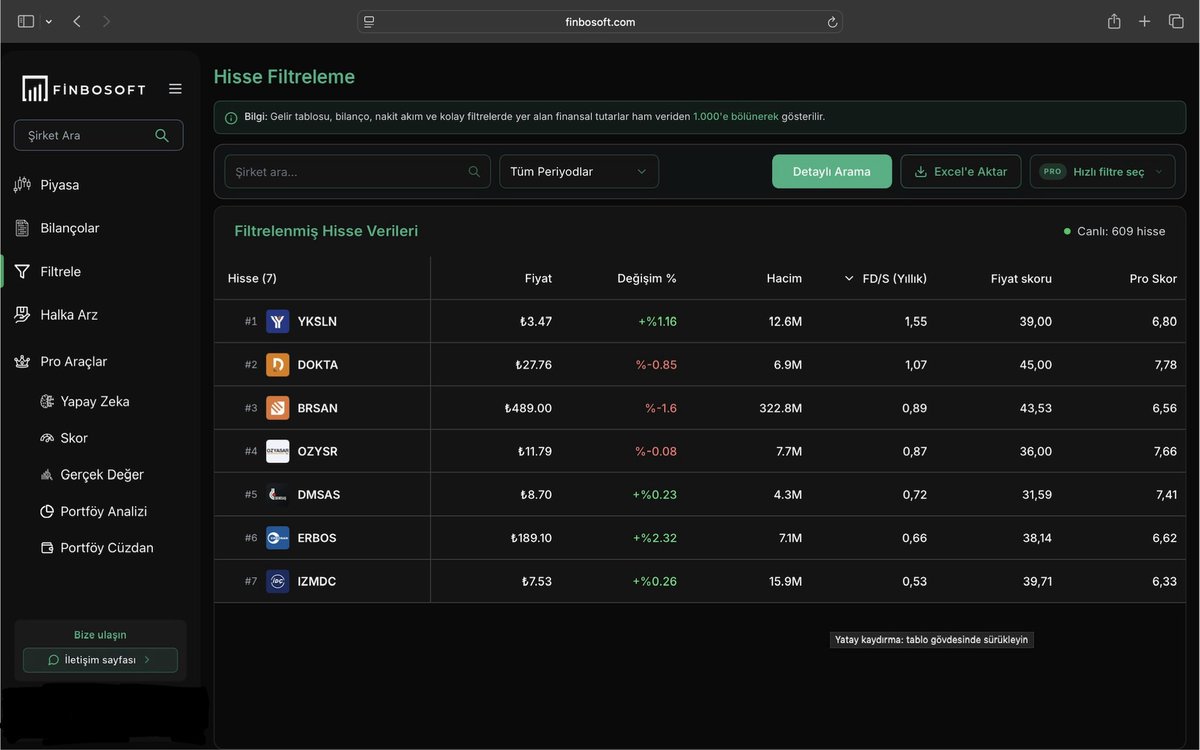The image size is (1200, 750).
Task: Open the ERBOS ticker name
Action: point(317,538)
